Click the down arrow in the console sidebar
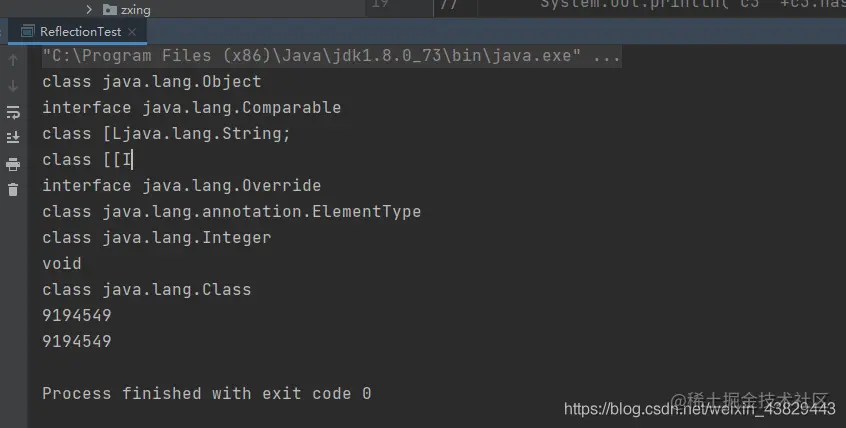Viewport: 846px width, 428px height. click(13, 86)
